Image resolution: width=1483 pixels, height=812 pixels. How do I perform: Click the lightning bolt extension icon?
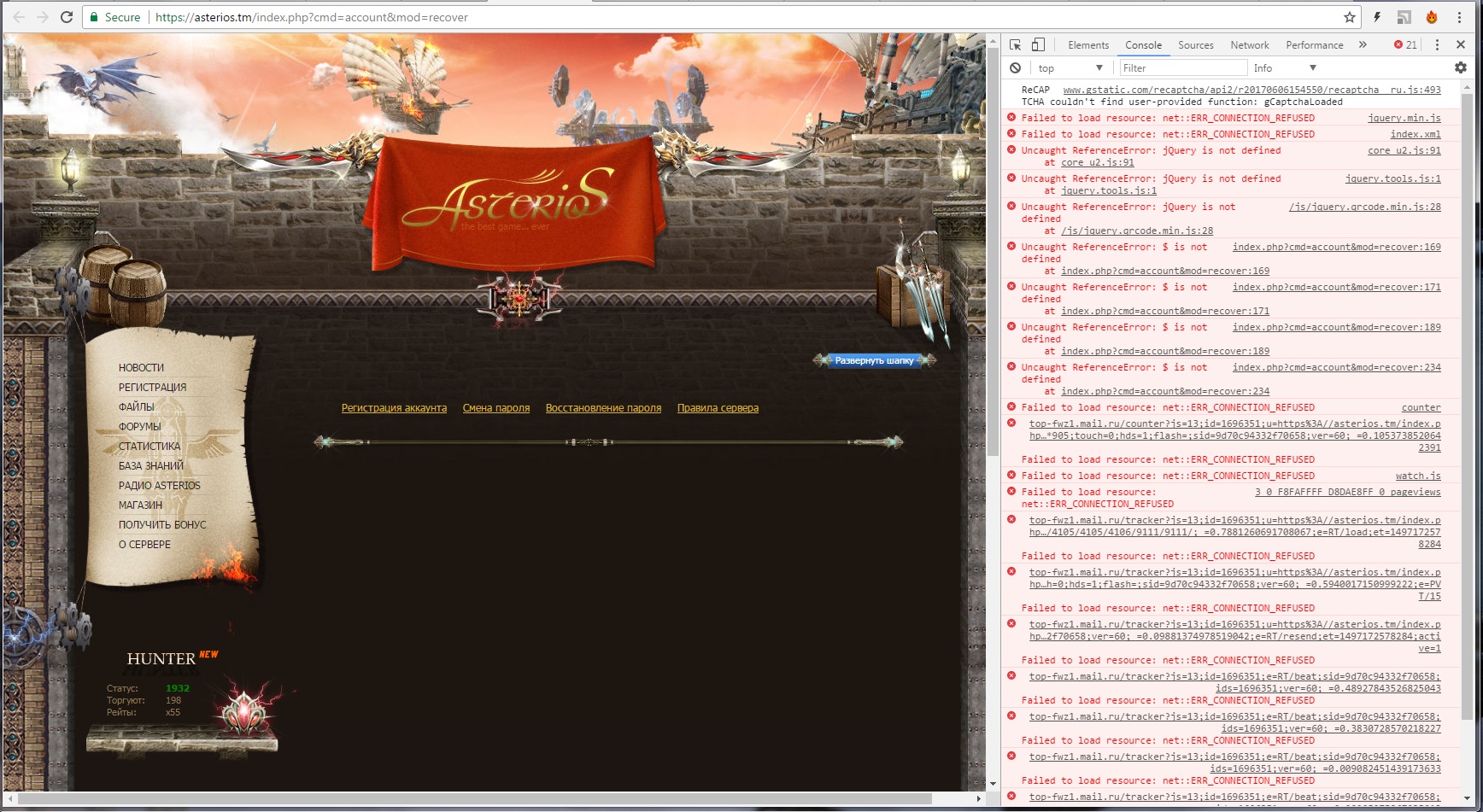pyautogui.click(x=1377, y=17)
